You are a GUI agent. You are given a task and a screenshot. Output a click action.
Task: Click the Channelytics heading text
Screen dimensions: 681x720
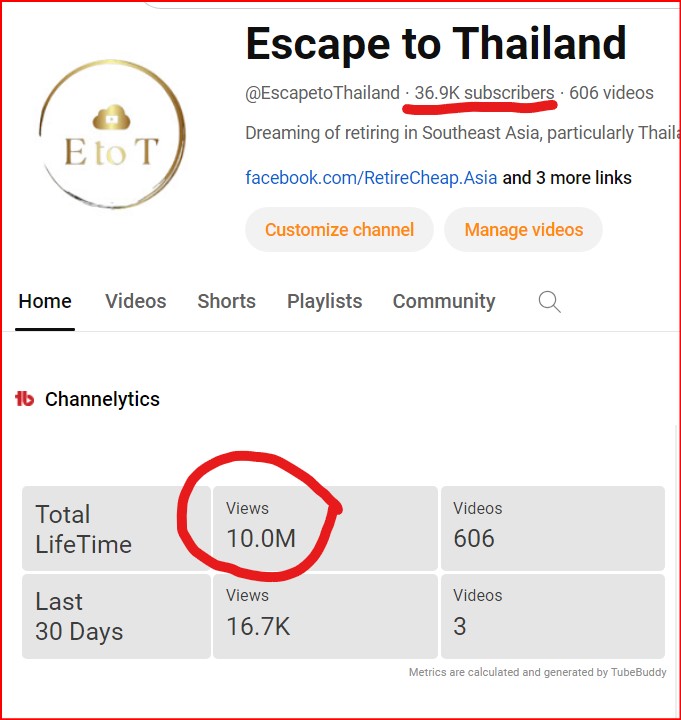pyautogui.click(x=102, y=399)
